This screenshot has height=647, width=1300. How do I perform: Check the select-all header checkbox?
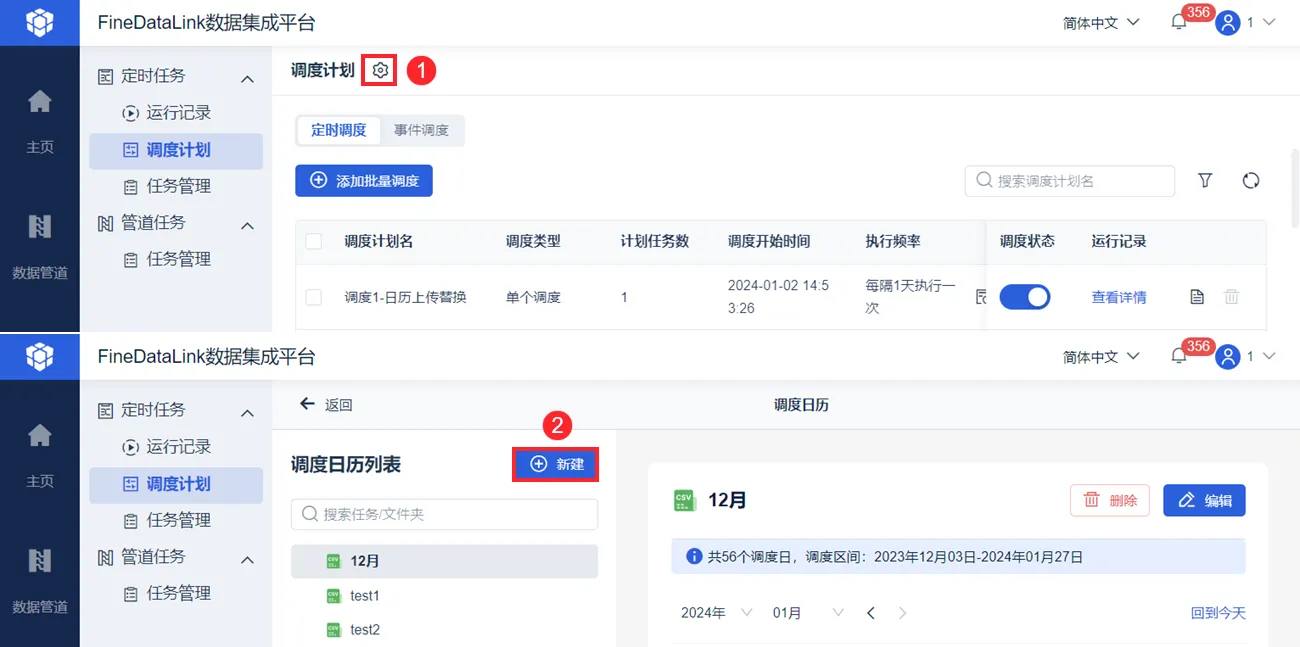[x=314, y=241]
